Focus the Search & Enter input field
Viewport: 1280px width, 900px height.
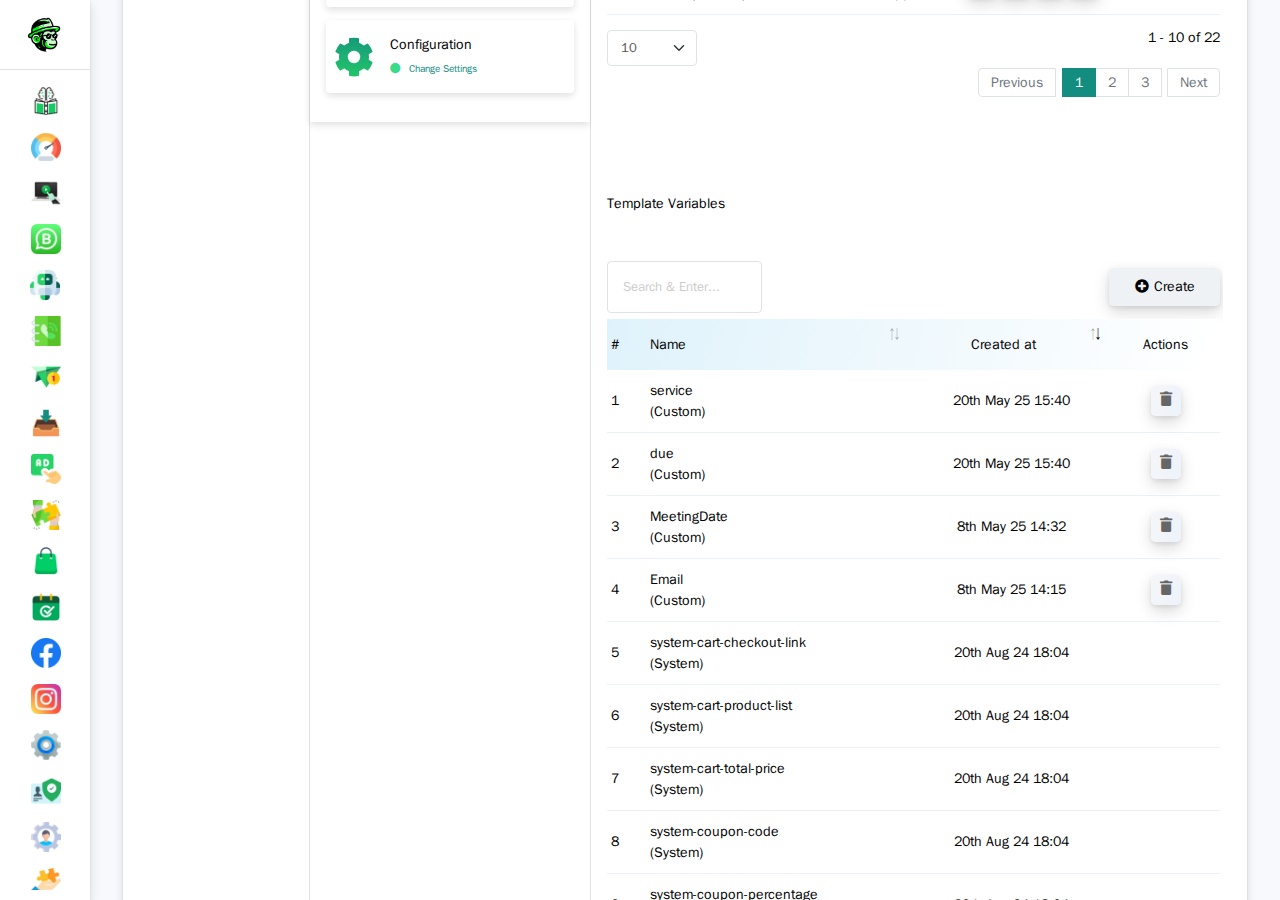click(x=684, y=287)
